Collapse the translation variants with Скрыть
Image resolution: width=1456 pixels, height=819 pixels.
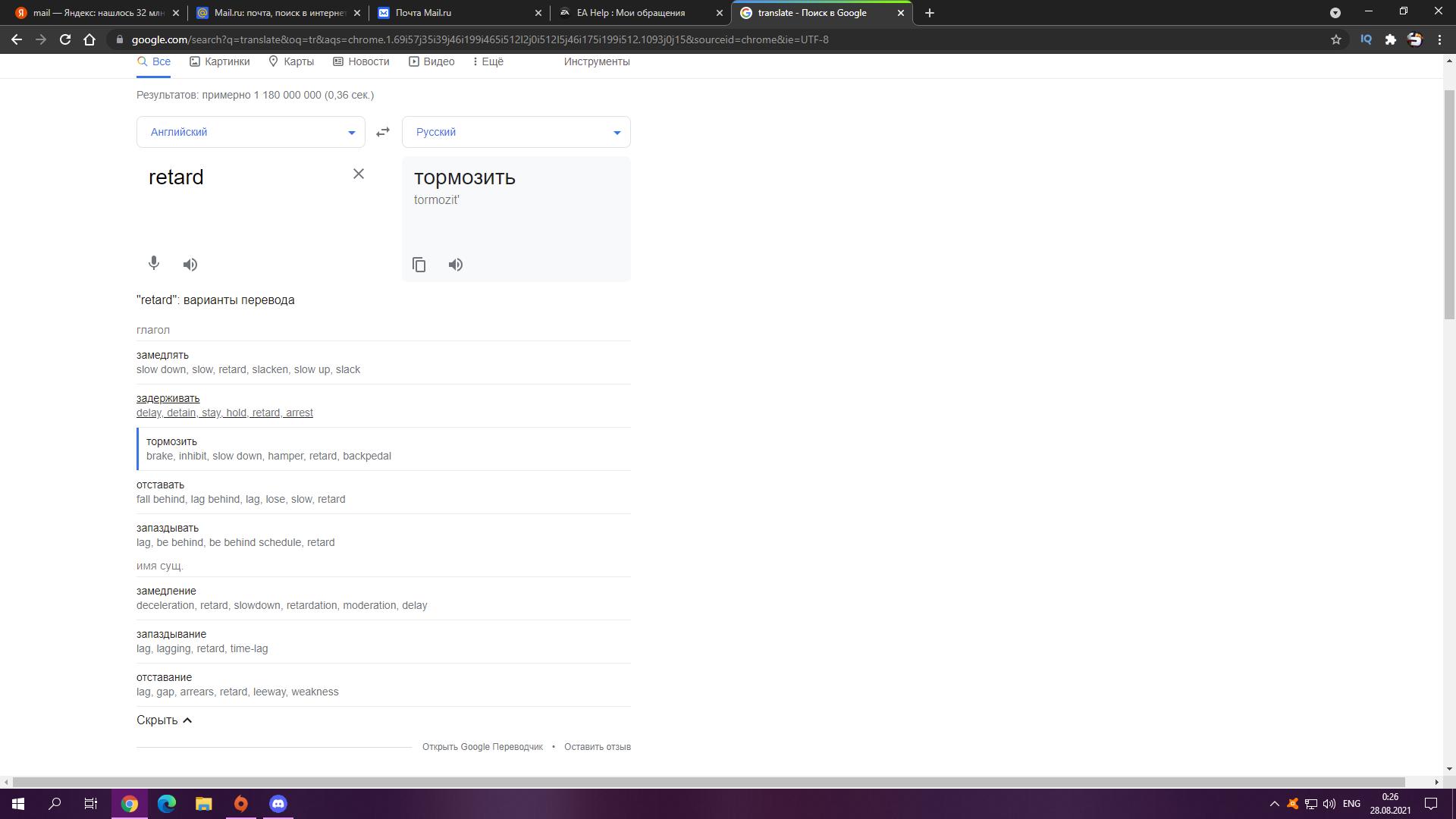(x=165, y=720)
